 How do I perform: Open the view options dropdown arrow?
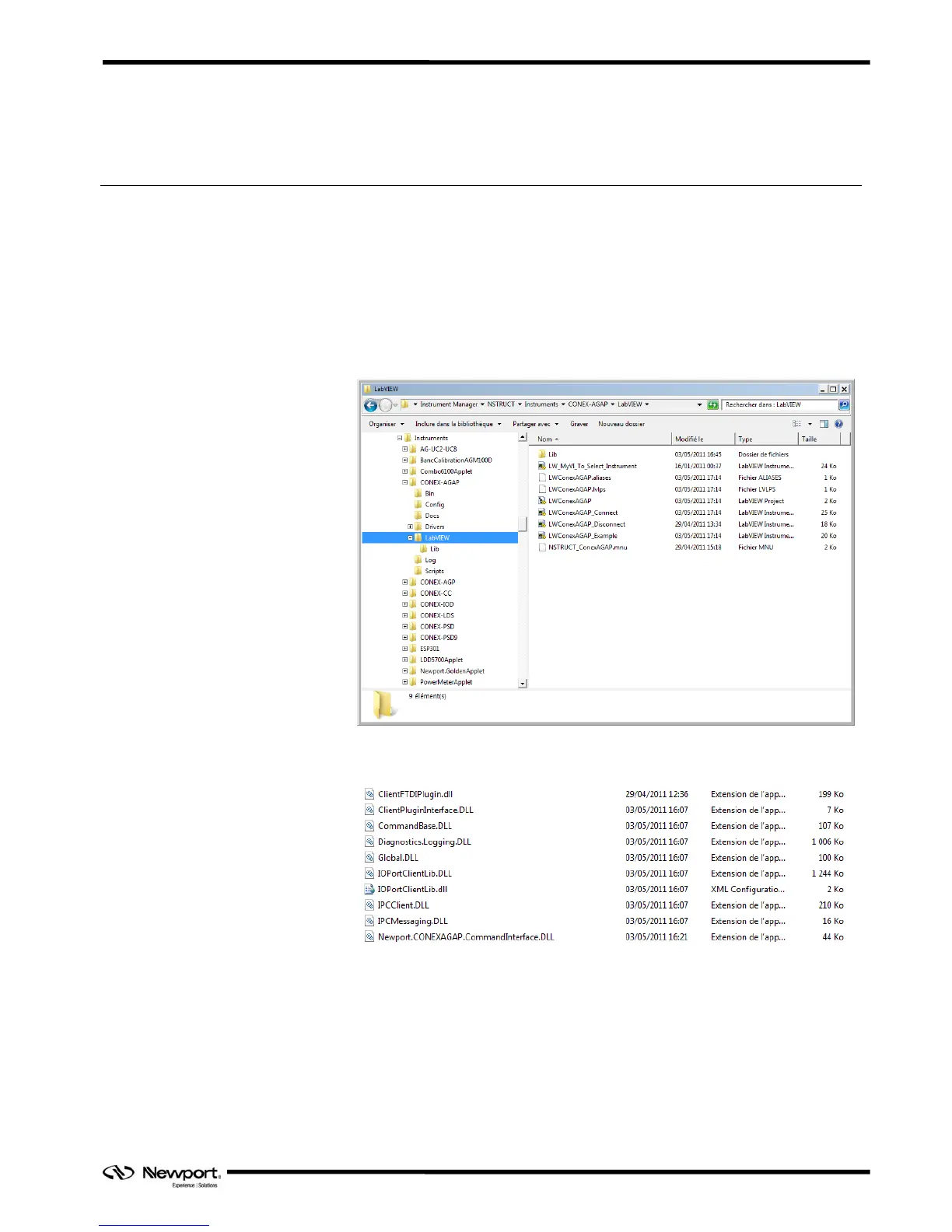point(810,424)
